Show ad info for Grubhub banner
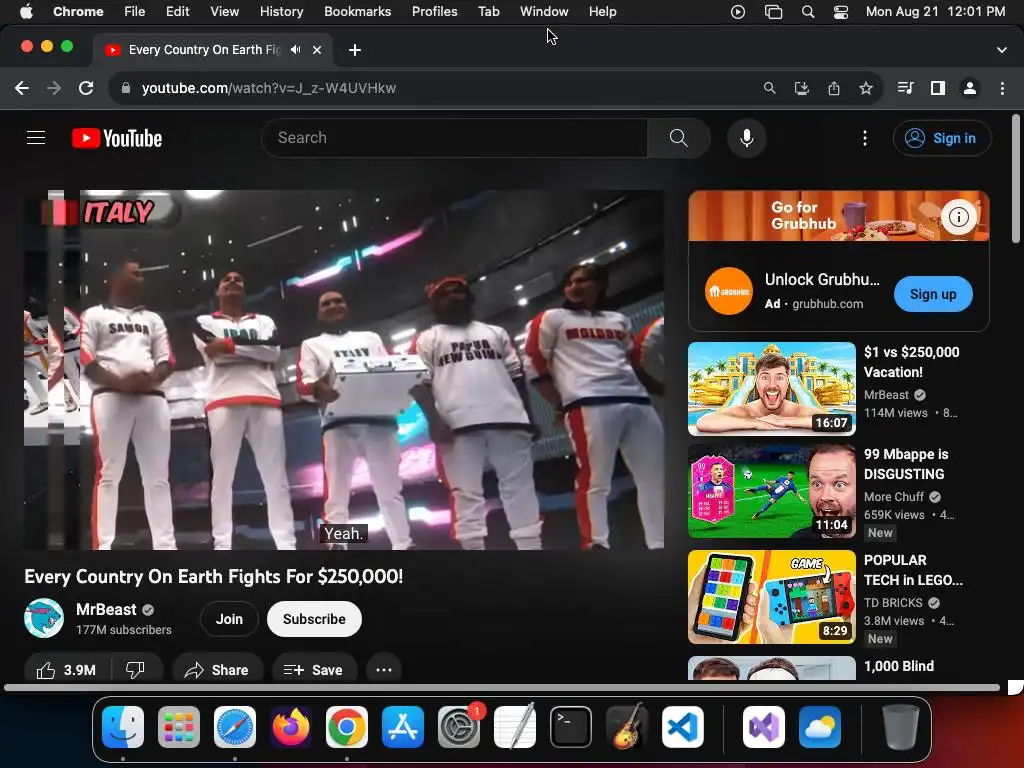The image size is (1024, 768). point(958,217)
